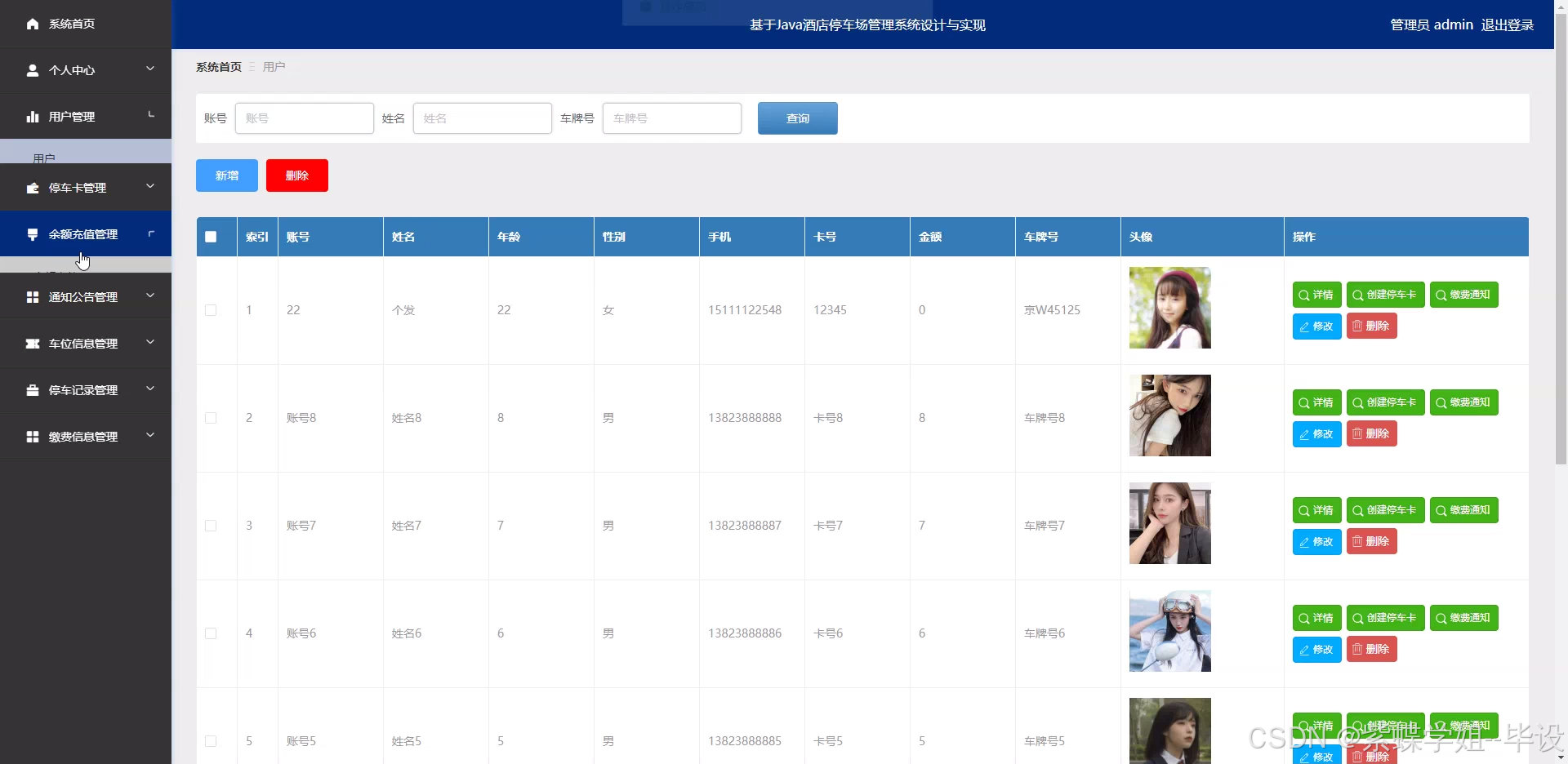Open 停车卡管理 sidebar menu
Screen dimensions: 1568x764
[x=86, y=188]
